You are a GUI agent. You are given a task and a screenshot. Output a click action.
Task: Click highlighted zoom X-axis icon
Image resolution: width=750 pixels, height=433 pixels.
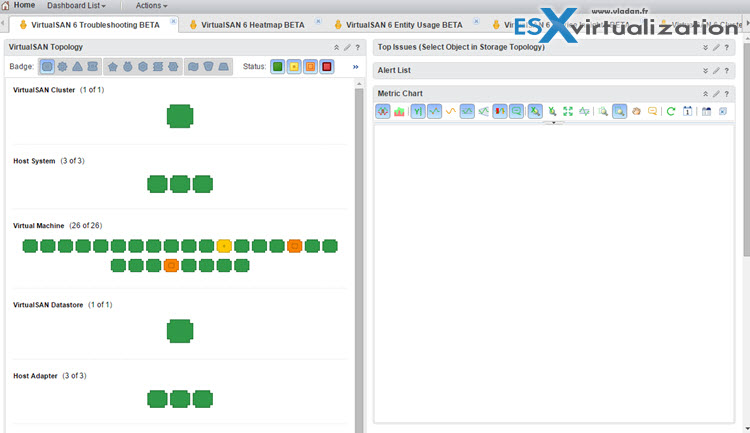(x=535, y=111)
